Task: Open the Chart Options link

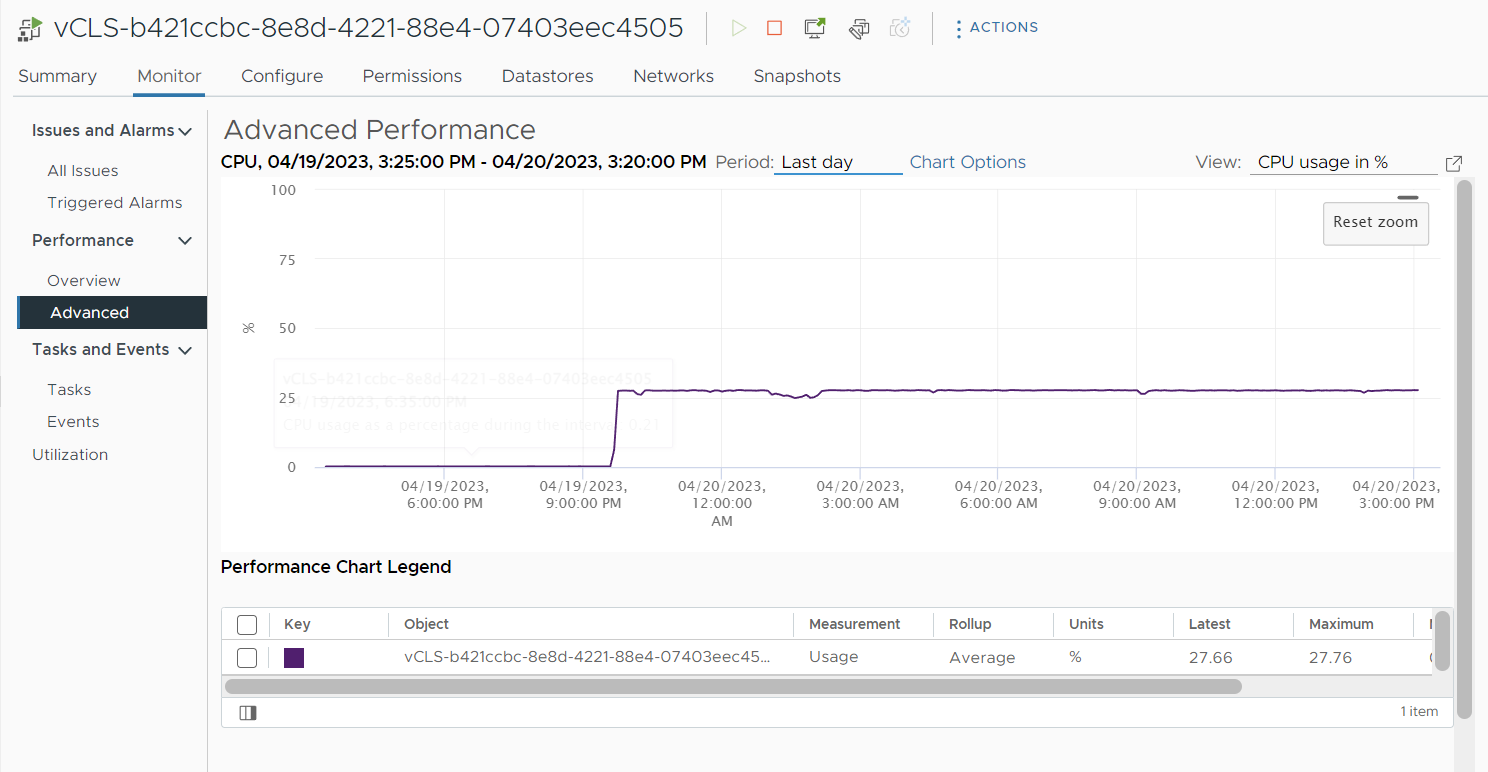Action: coord(967,162)
